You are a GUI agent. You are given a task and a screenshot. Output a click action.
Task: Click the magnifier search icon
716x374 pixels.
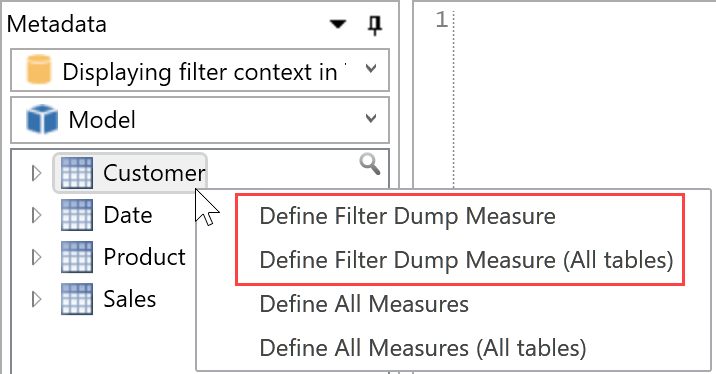pyautogui.click(x=369, y=164)
